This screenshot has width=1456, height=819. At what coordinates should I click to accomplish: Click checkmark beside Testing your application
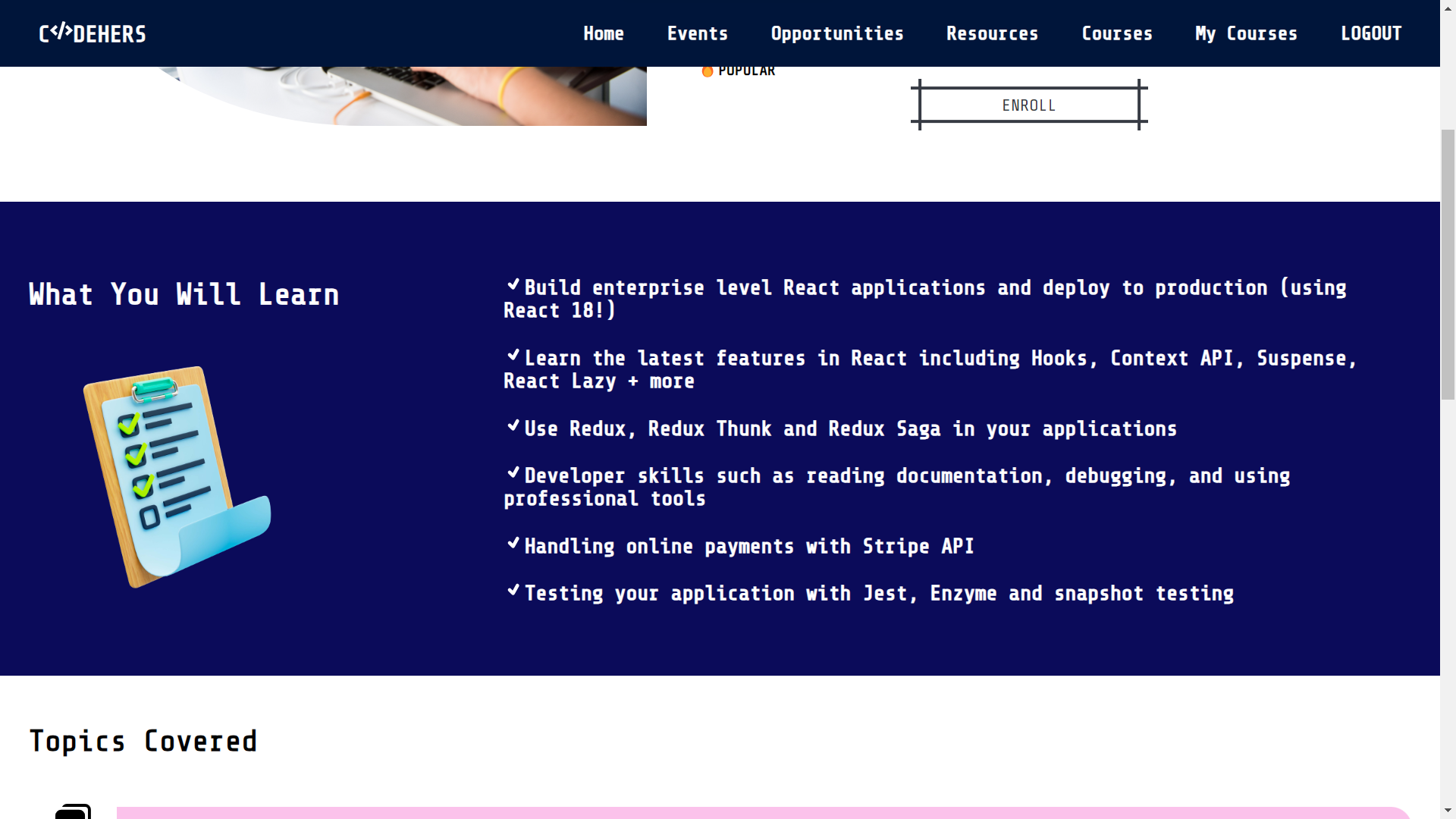pyautogui.click(x=513, y=591)
